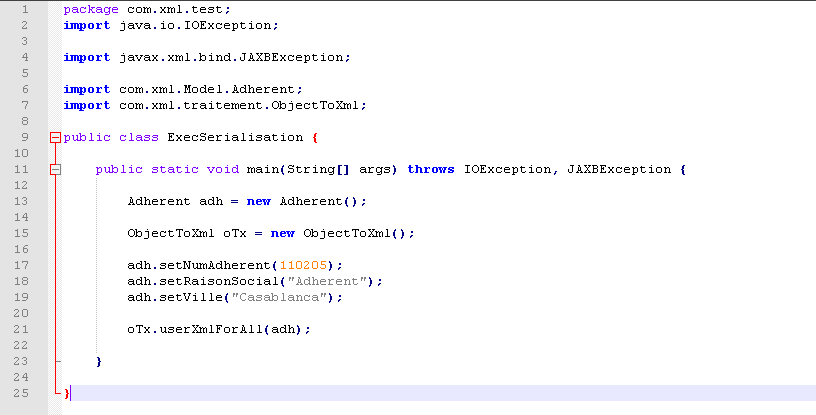Click the 'throws' keyword on line 11
Image resolution: width=816 pixels, height=415 pixels.
click(431, 169)
